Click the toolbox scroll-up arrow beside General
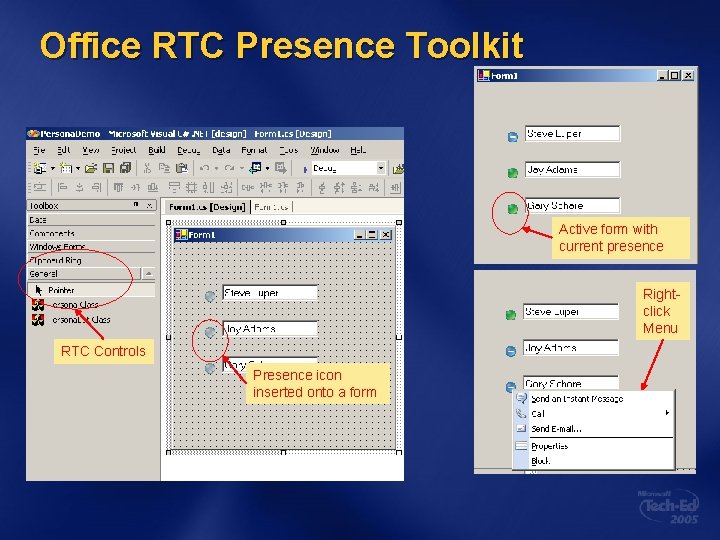720x540 pixels. (149, 274)
